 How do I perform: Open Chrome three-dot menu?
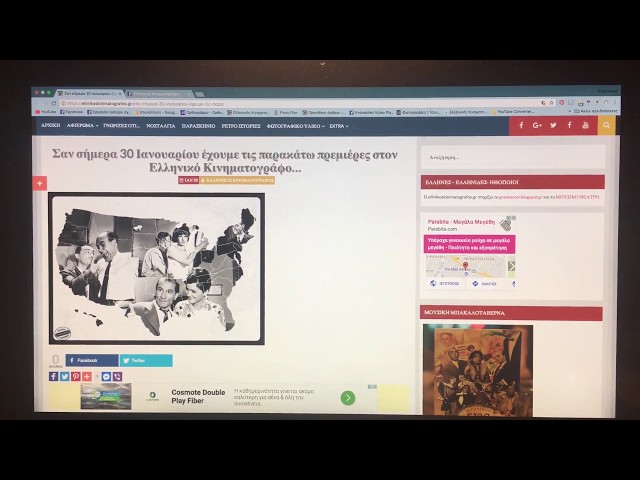(615, 102)
